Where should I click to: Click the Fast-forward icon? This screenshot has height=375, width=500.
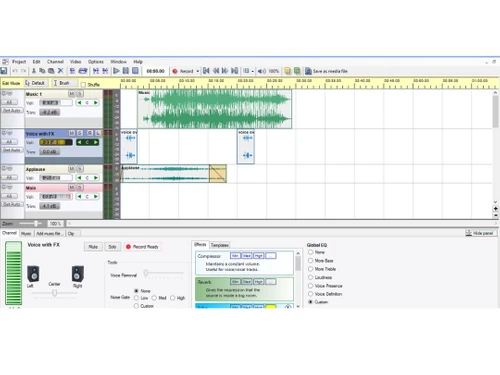(225, 71)
